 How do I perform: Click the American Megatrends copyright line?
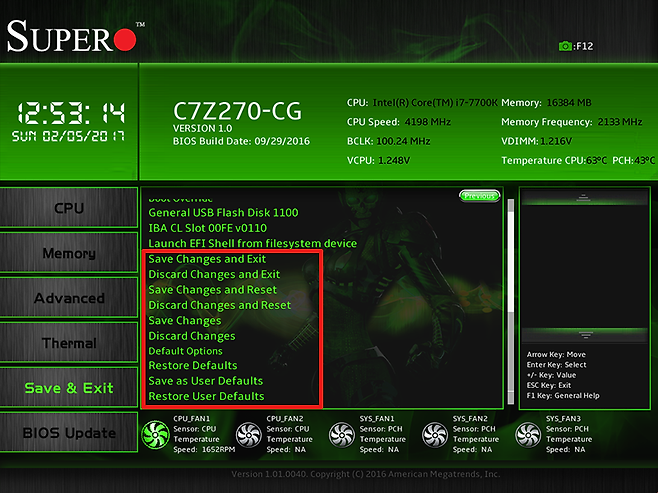point(366,474)
